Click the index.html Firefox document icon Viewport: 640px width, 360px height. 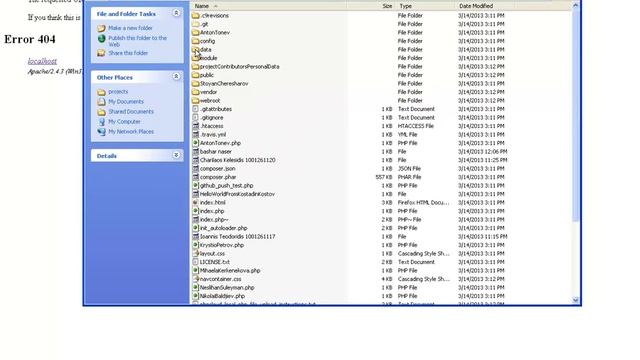(x=196, y=202)
